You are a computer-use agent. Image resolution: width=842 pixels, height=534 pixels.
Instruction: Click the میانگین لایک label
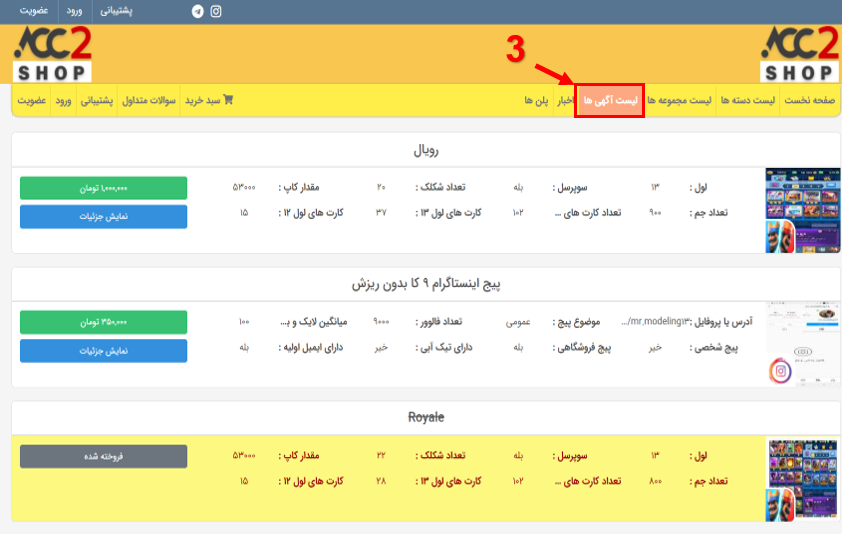click(314, 321)
